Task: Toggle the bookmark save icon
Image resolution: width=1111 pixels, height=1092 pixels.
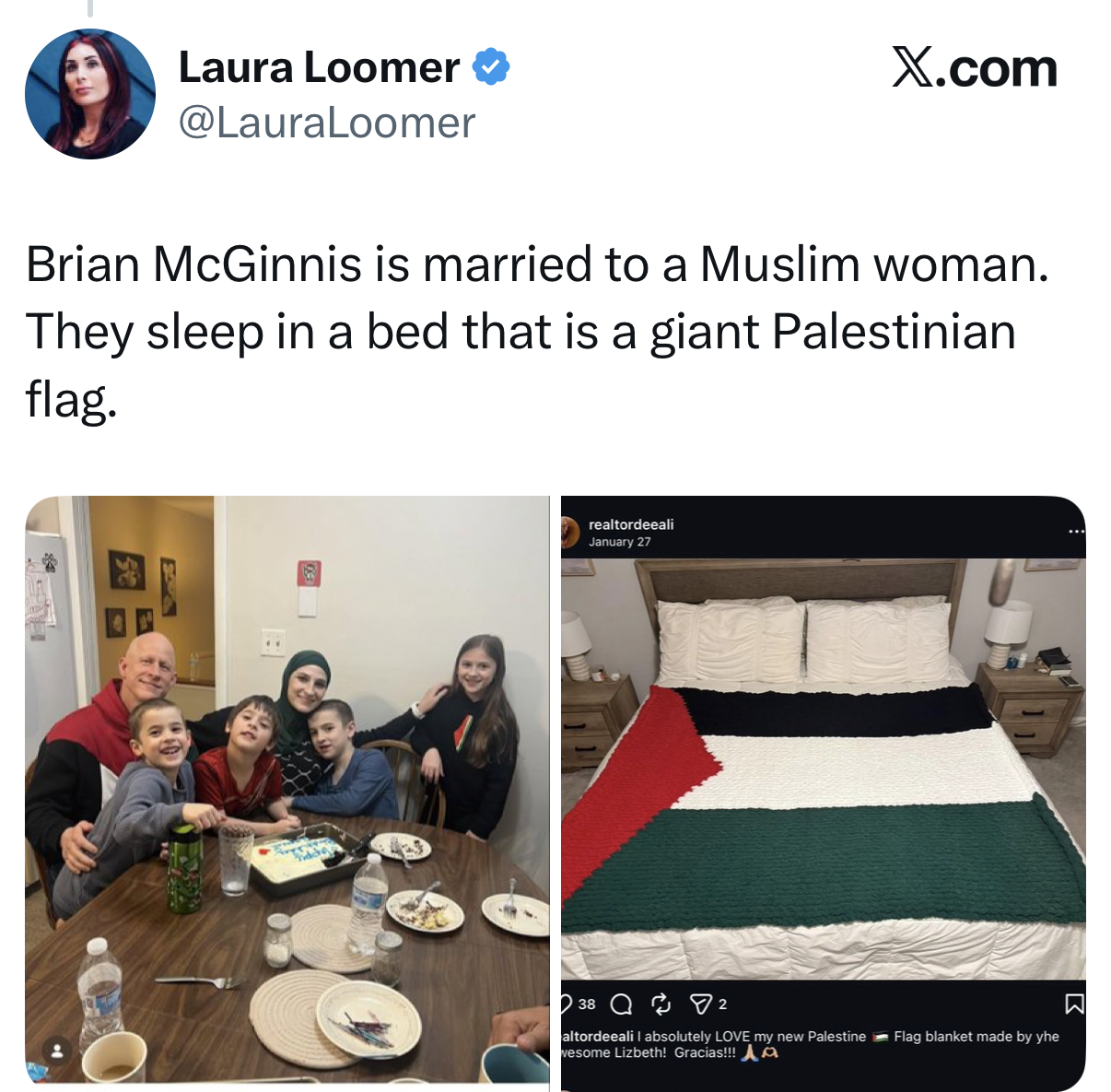Action: (1074, 1004)
